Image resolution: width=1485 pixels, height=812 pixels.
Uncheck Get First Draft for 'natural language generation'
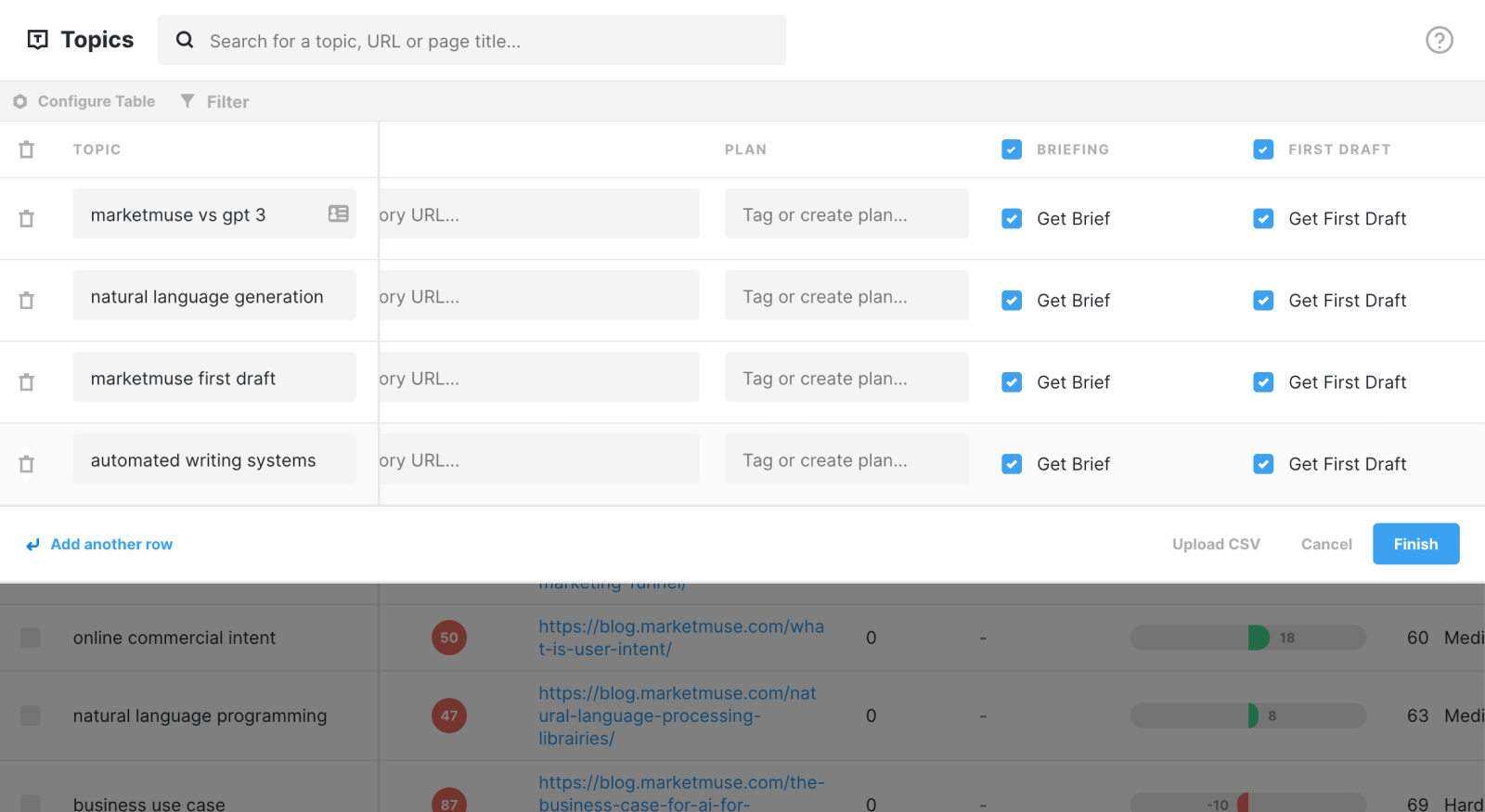(1263, 301)
